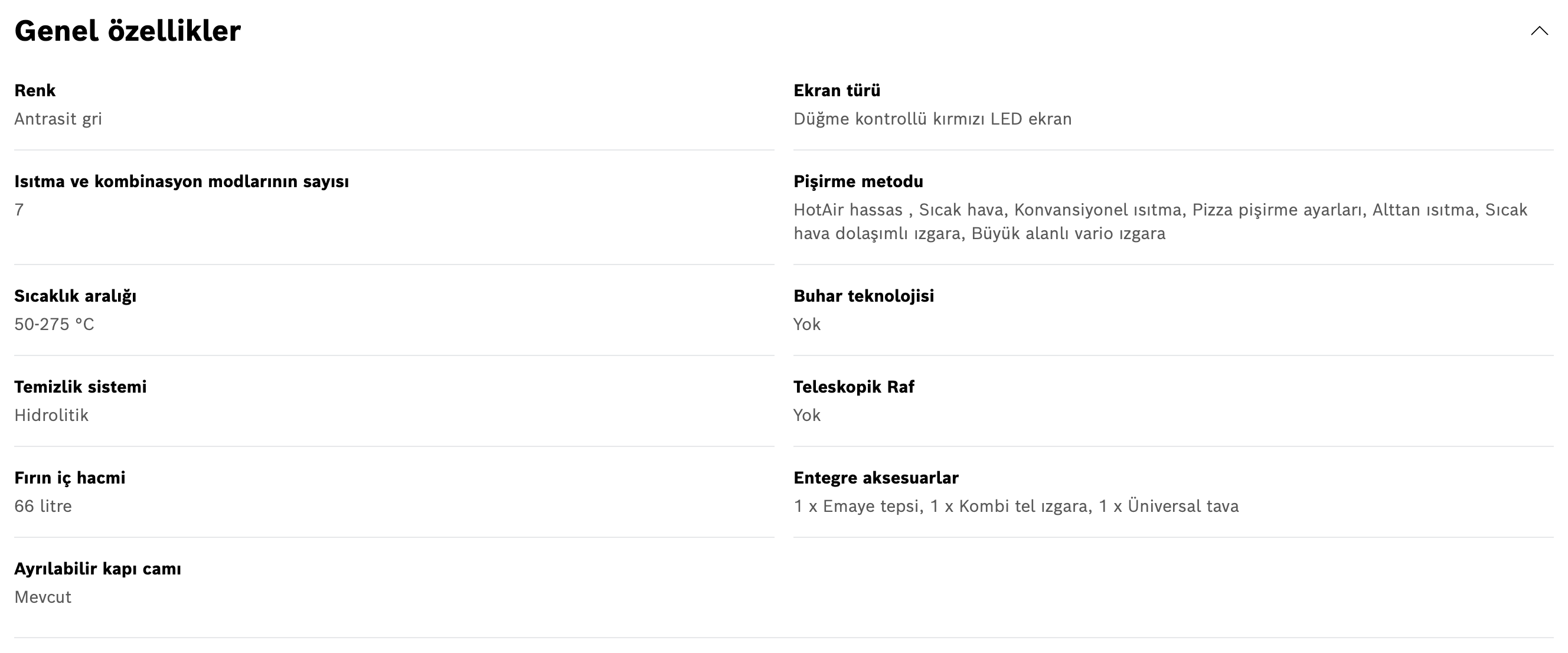Click the 50-275 °C temperature value
This screenshot has height=653, width=1568.
point(54,324)
